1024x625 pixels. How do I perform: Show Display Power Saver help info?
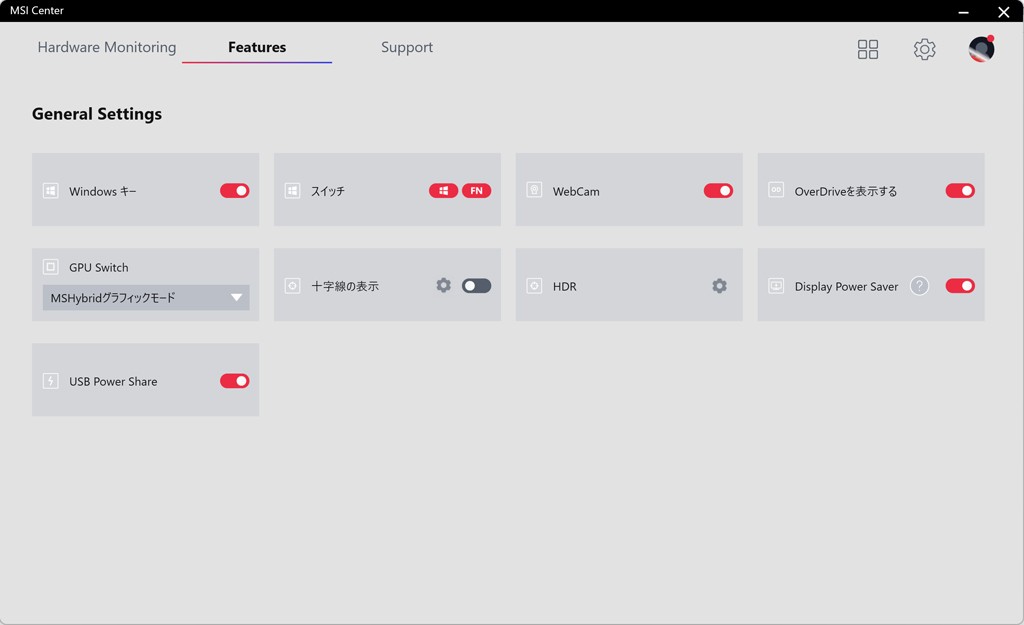(x=920, y=286)
